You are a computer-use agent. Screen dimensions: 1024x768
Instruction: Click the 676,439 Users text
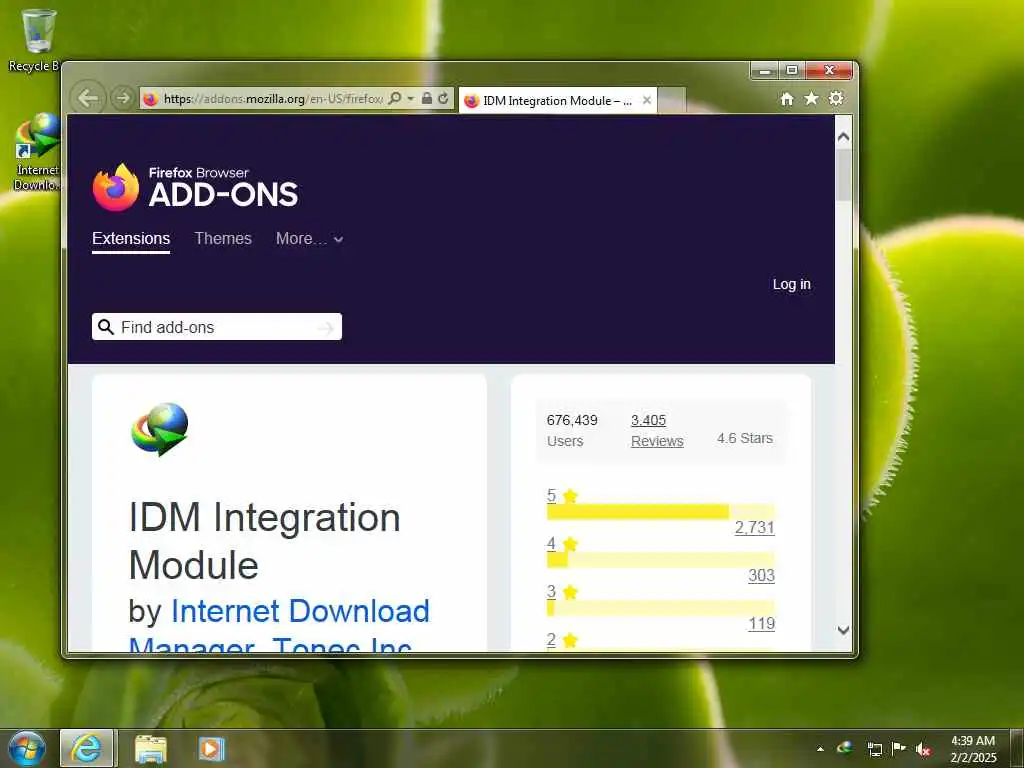pyautogui.click(x=572, y=430)
